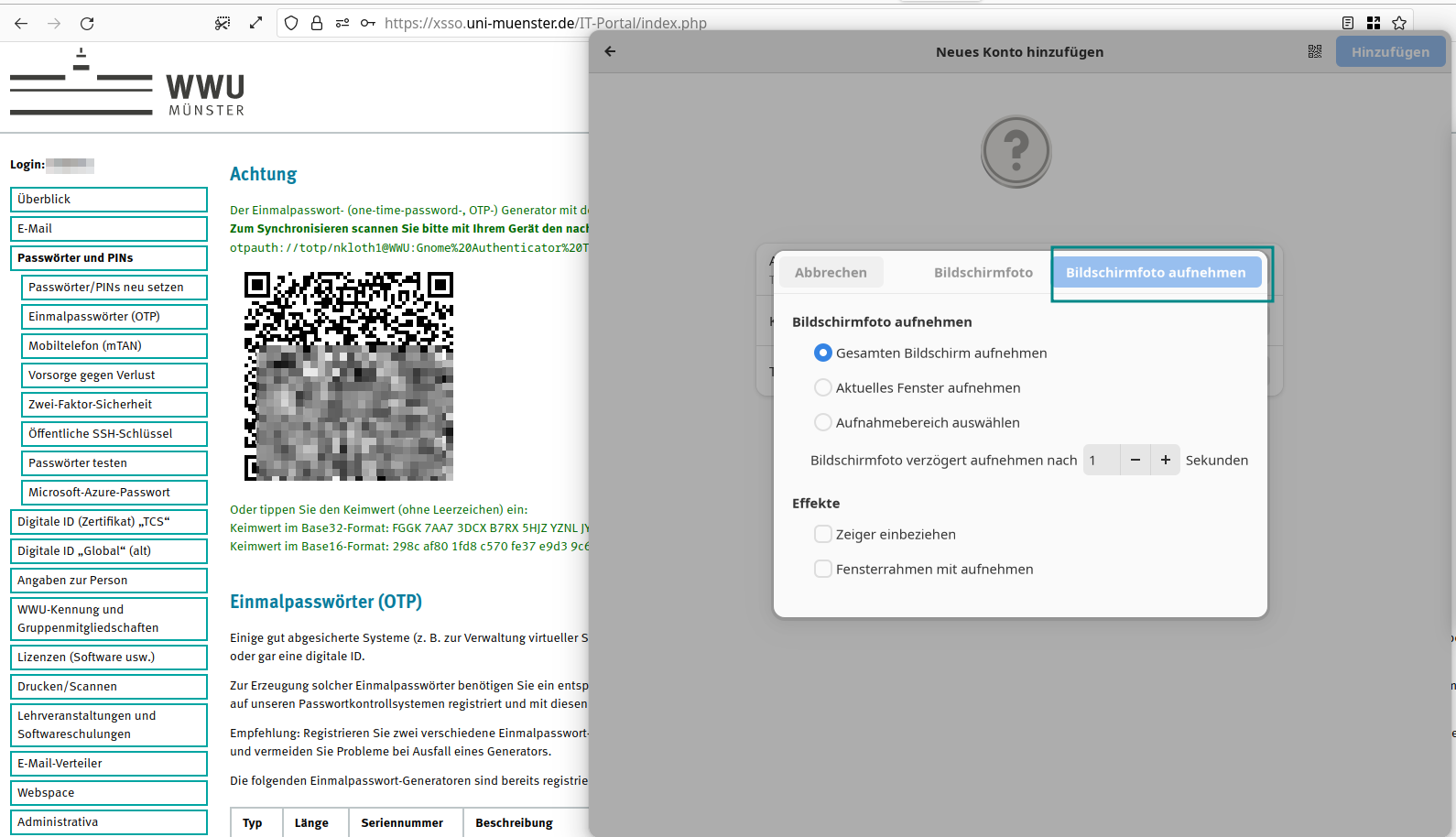Bookmark page with the star icon
This screenshot has height=837, width=1456.
pyautogui.click(x=1399, y=24)
